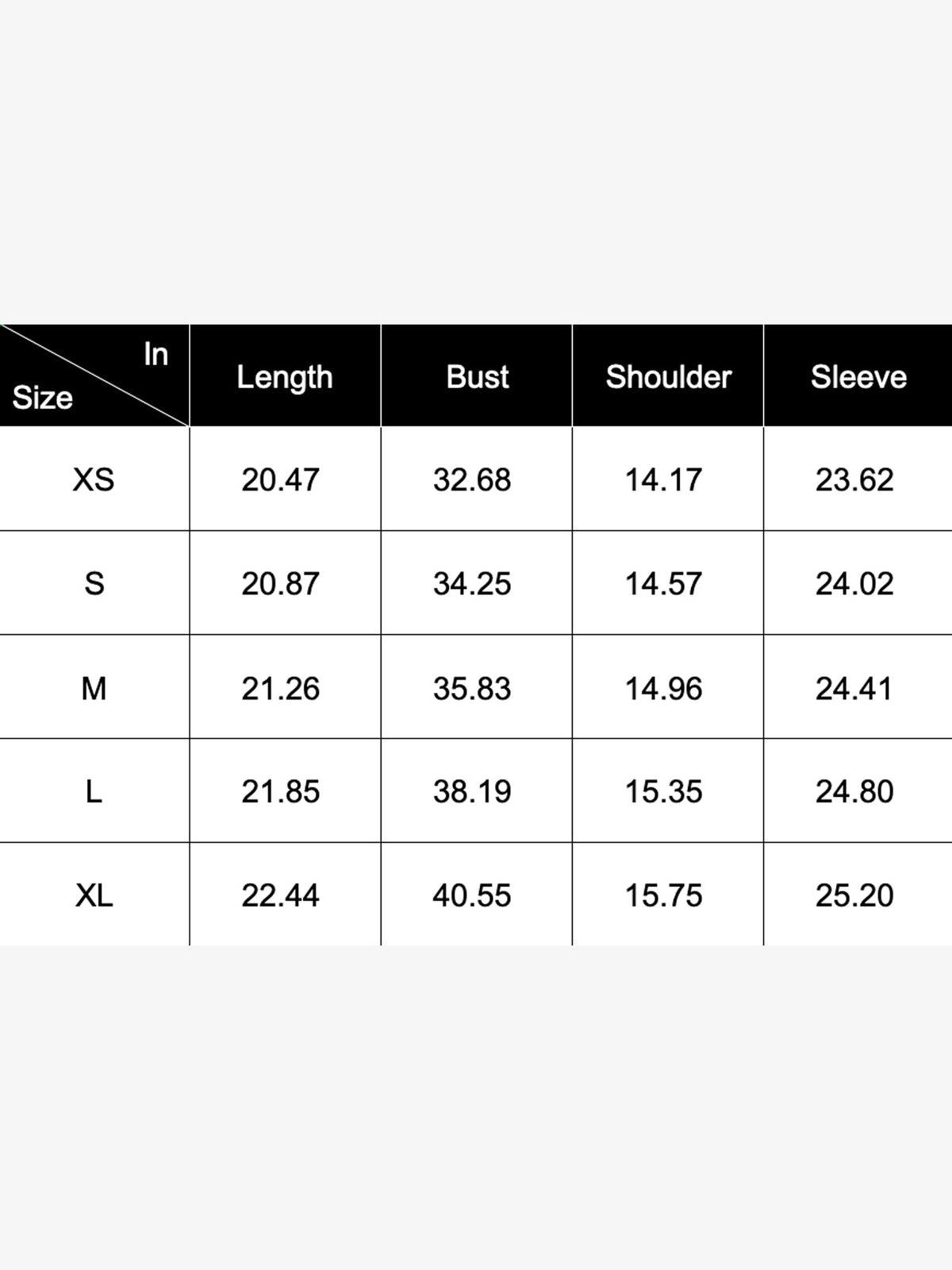Select the XS size row label
This screenshot has width=952, height=1270.
click(x=94, y=479)
